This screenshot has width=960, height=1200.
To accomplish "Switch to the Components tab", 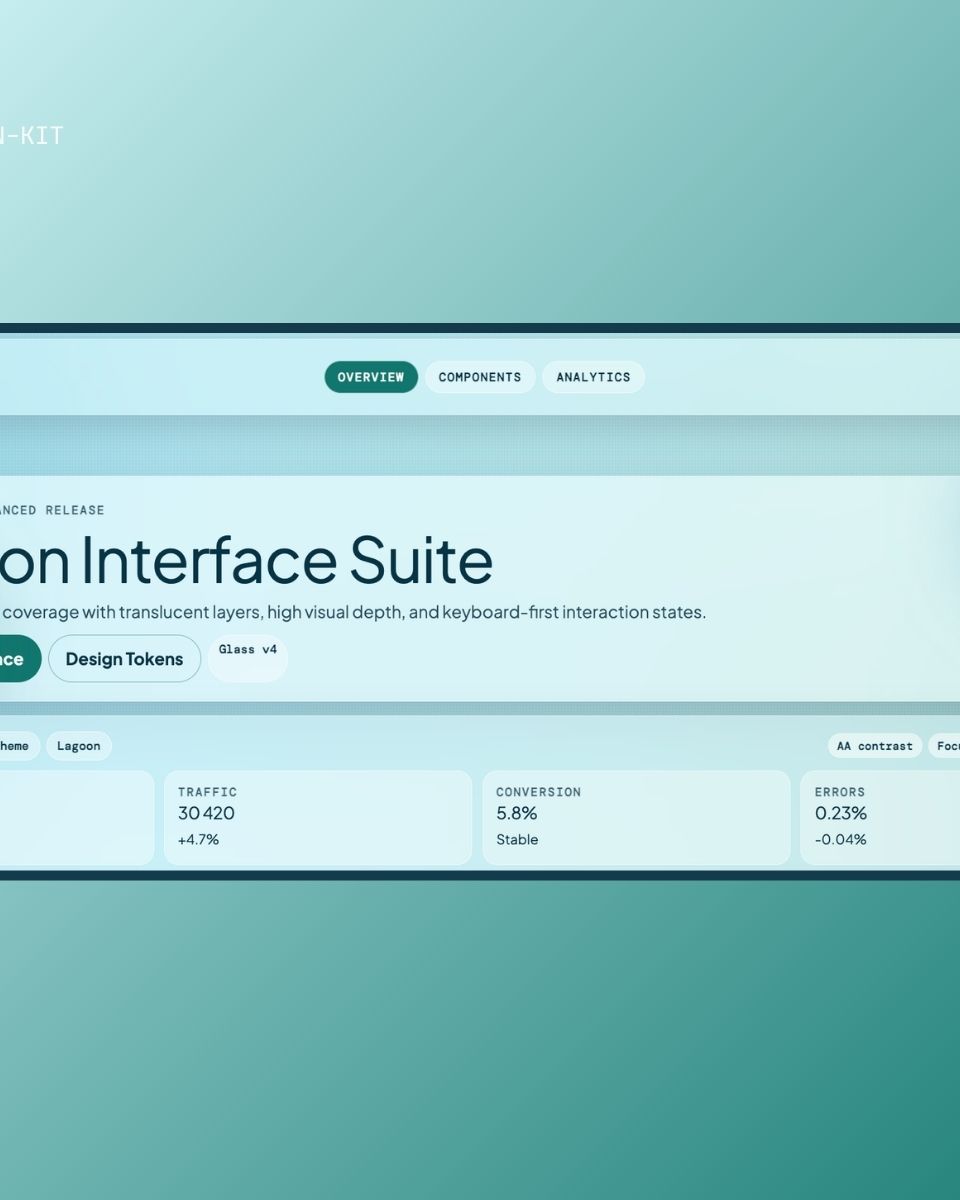I will [x=480, y=377].
